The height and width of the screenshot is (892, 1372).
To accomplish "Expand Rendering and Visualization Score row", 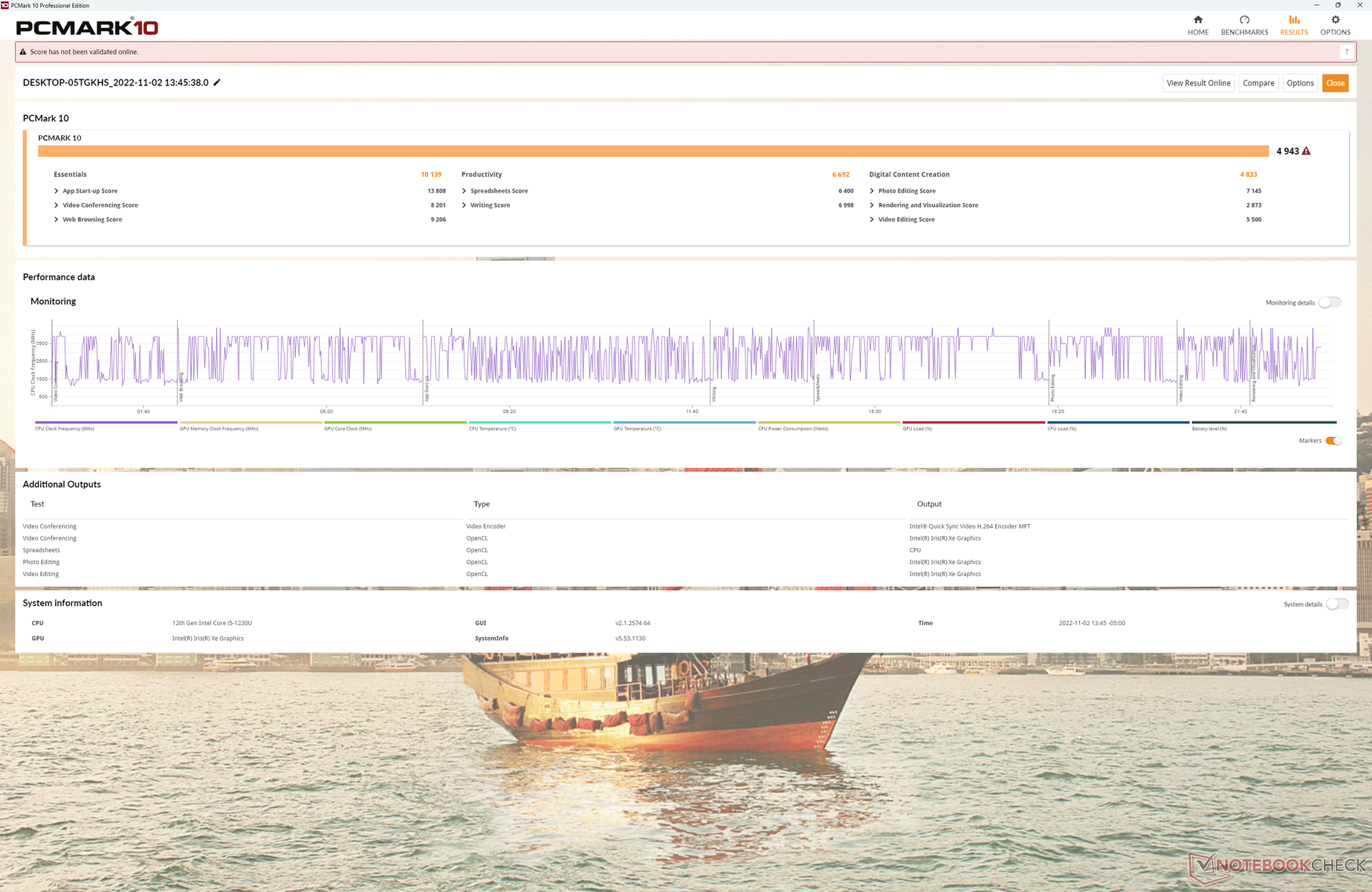I will [x=872, y=205].
